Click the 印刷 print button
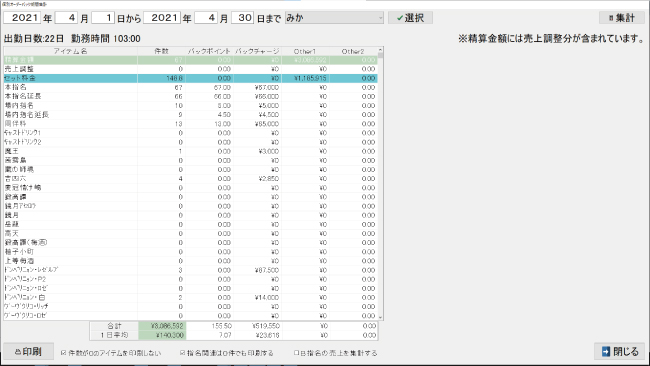 click(x=29, y=351)
